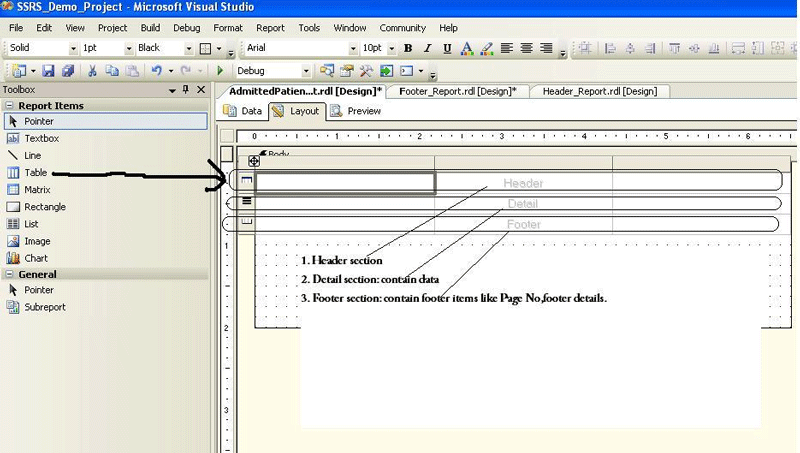Open the Report menu

(270, 28)
